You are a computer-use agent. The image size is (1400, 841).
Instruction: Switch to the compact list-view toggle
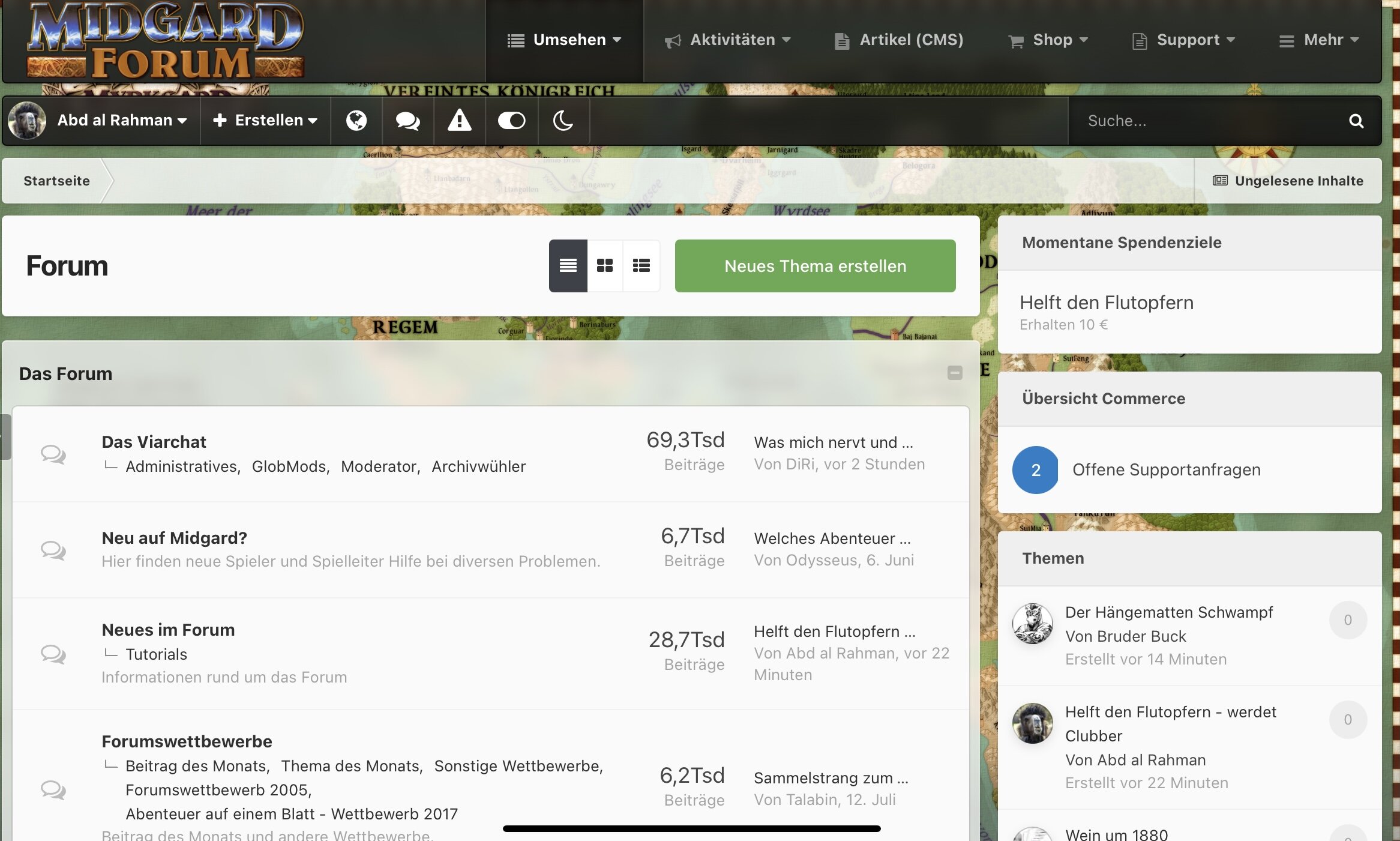point(641,265)
